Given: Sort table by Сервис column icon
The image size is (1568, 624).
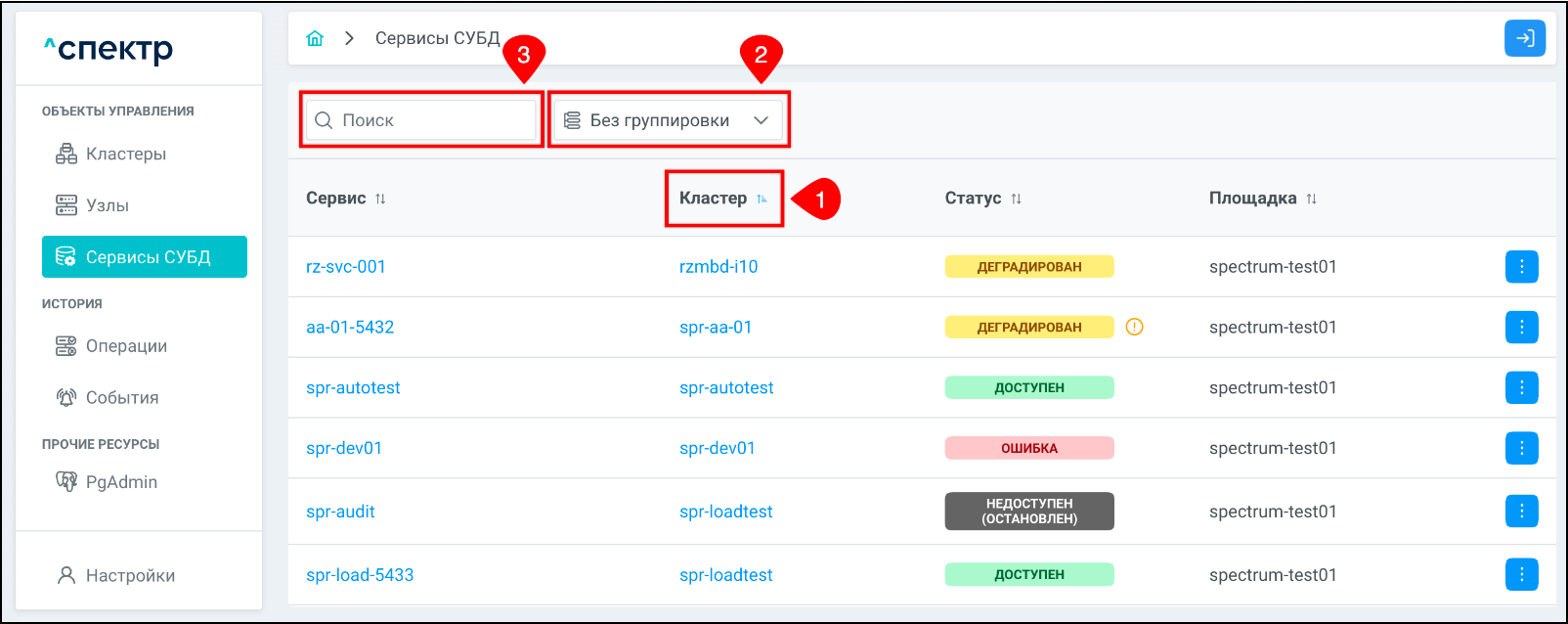Looking at the screenshot, I should 380,199.
